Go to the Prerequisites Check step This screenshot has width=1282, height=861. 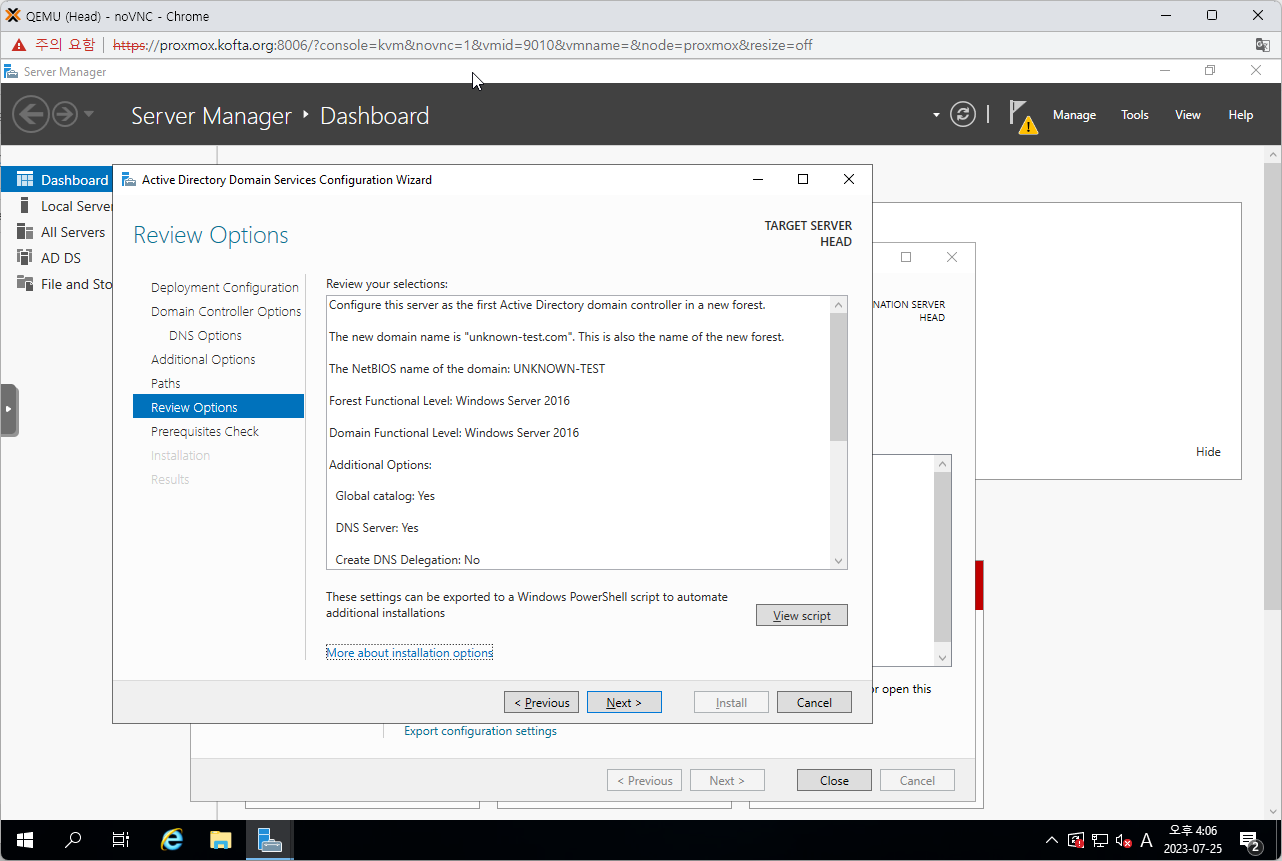205,431
